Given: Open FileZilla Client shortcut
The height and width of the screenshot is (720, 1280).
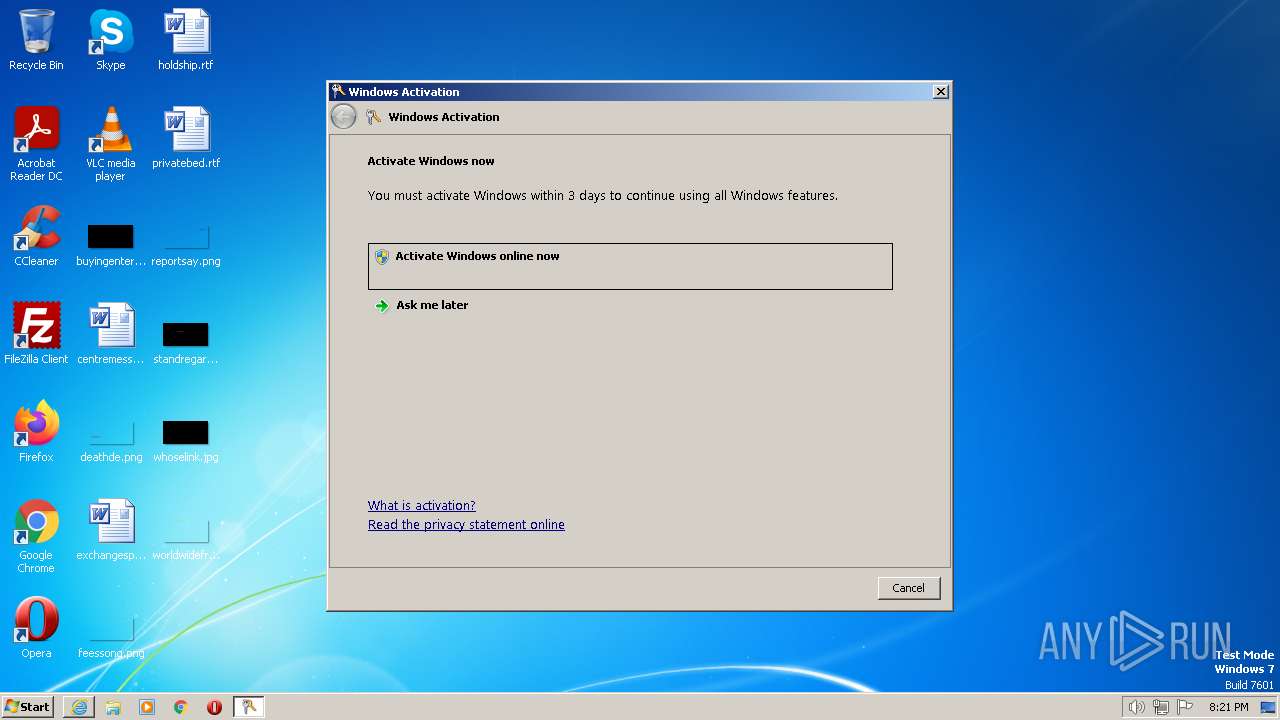Looking at the screenshot, I should tap(36, 334).
